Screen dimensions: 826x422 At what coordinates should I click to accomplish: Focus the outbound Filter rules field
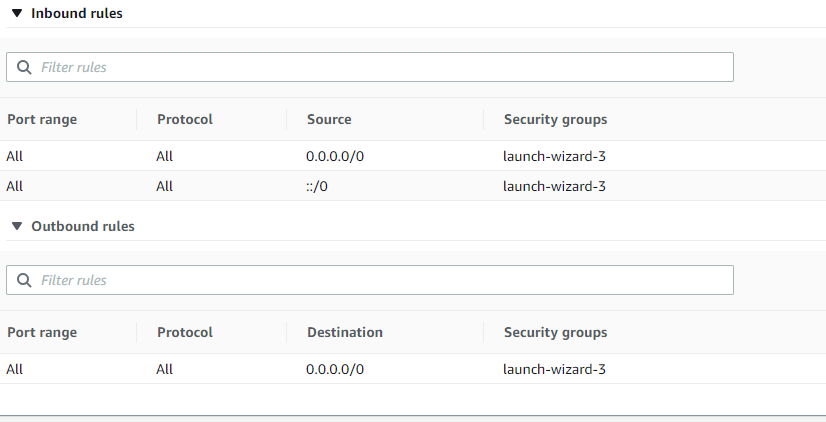pos(380,281)
